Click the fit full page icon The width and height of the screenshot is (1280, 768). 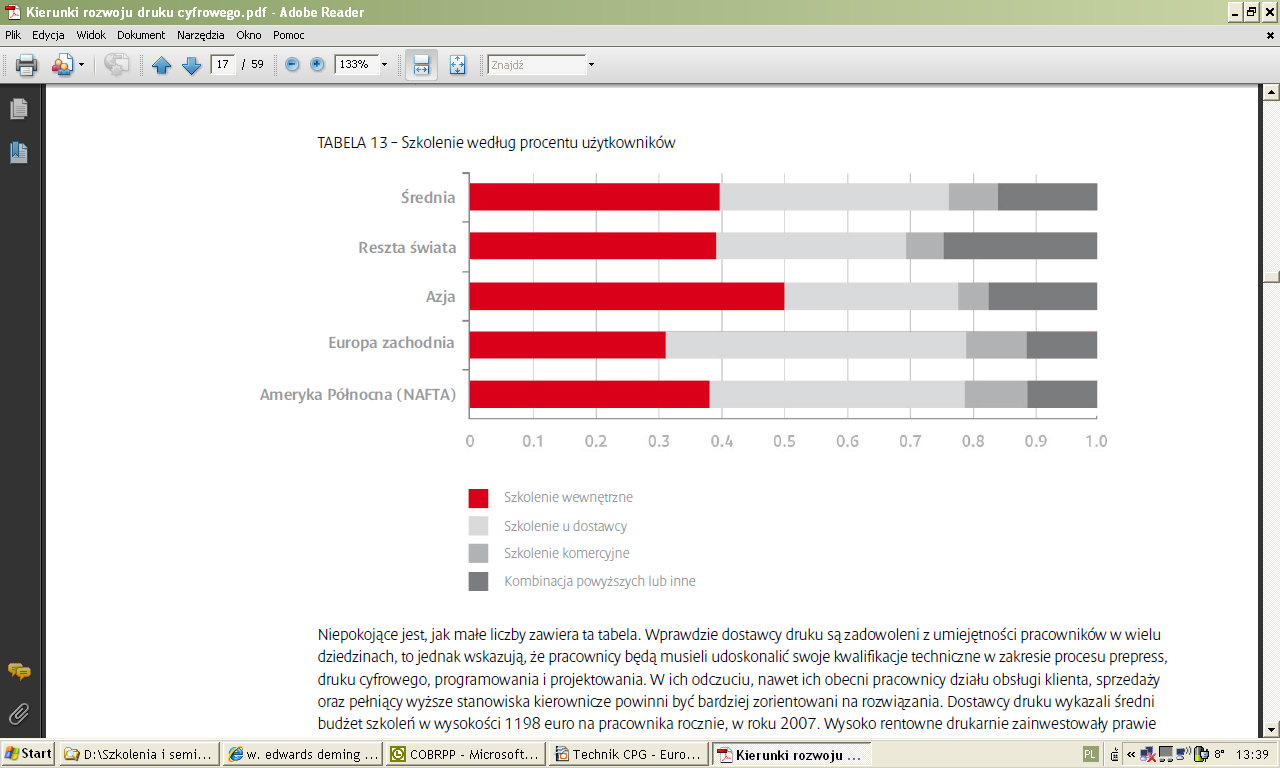coord(457,65)
